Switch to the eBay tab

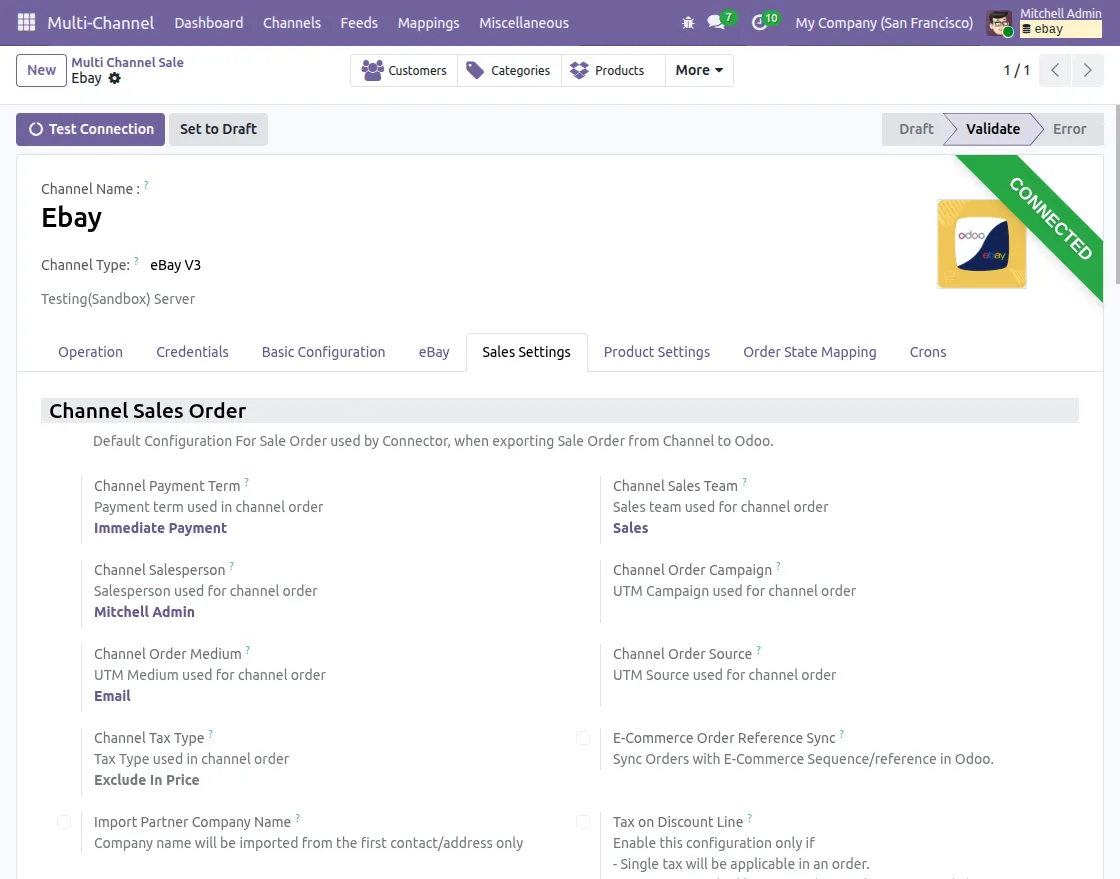click(434, 352)
